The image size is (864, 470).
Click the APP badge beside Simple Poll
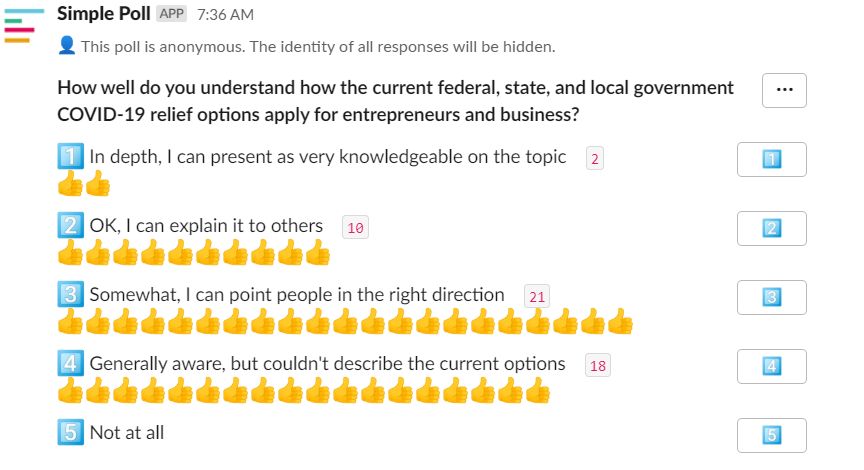point(171,14)
